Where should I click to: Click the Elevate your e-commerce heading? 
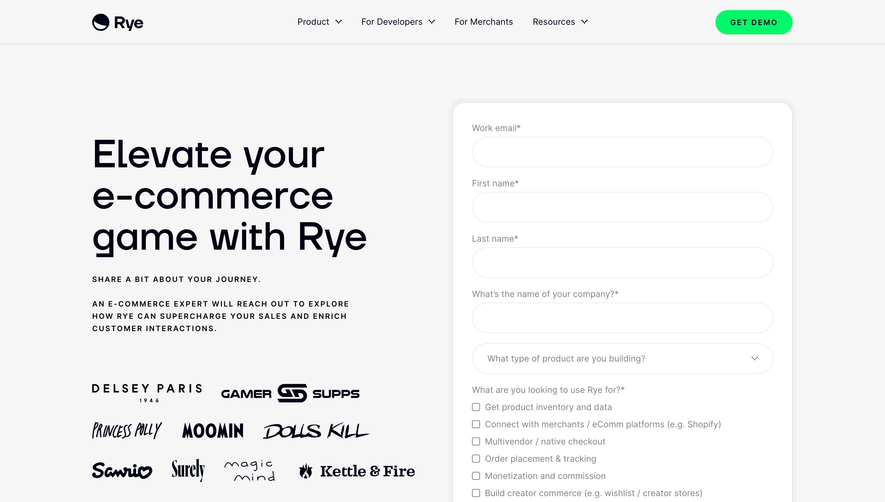(230, 196)
